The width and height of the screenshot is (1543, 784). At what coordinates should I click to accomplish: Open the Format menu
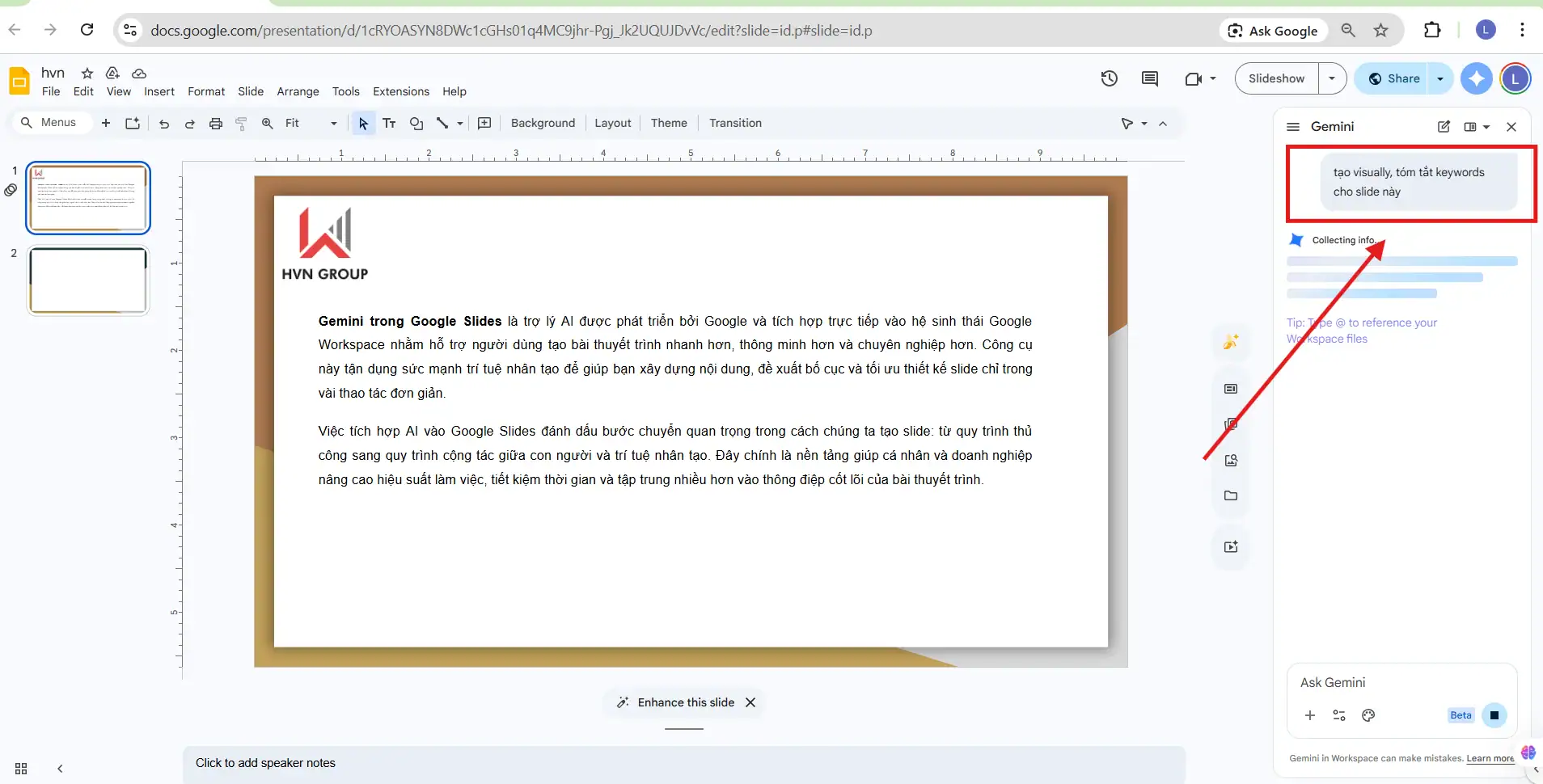206,91
